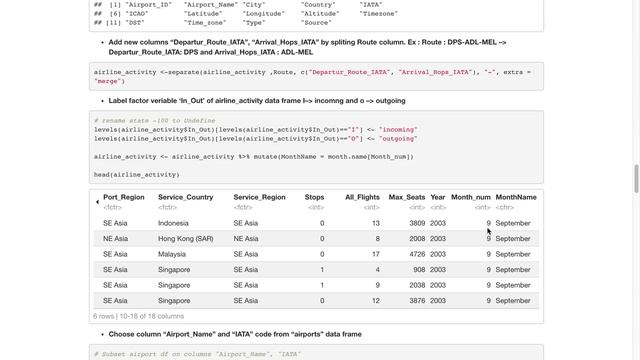
Task: Select the Year column header
Action: click(438, 197)
